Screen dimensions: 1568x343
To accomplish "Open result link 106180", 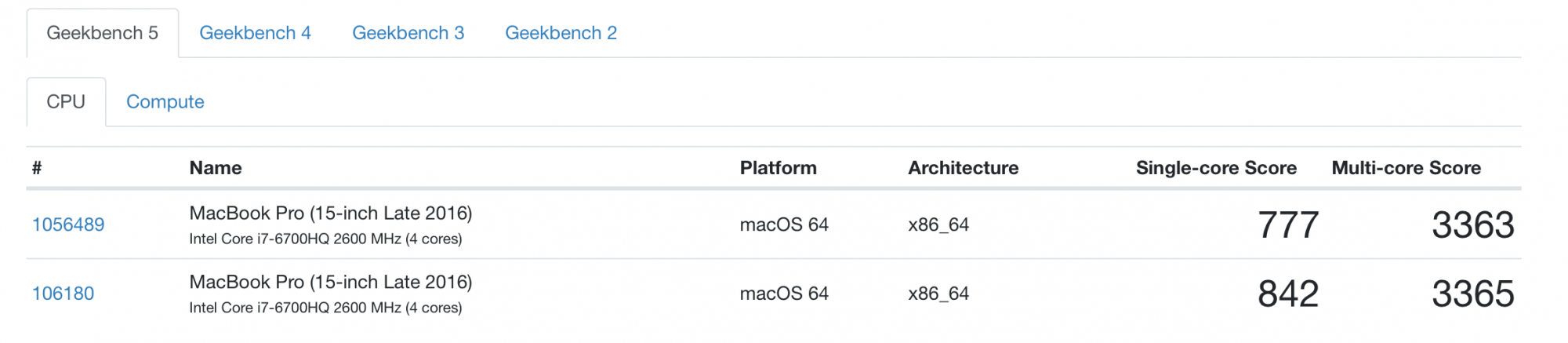I will click(x=63, y=294).
